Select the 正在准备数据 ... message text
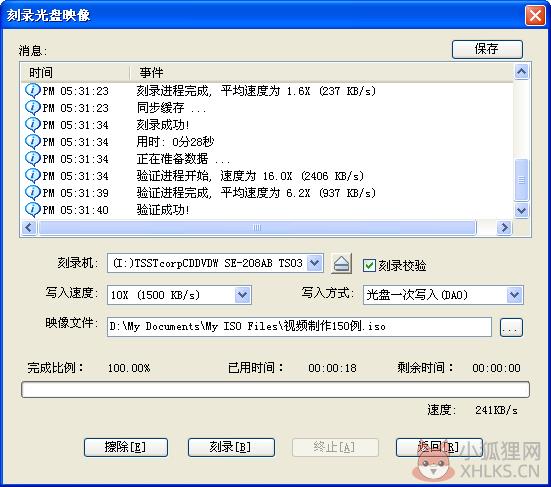551x487 pixels. click(183, 159)
